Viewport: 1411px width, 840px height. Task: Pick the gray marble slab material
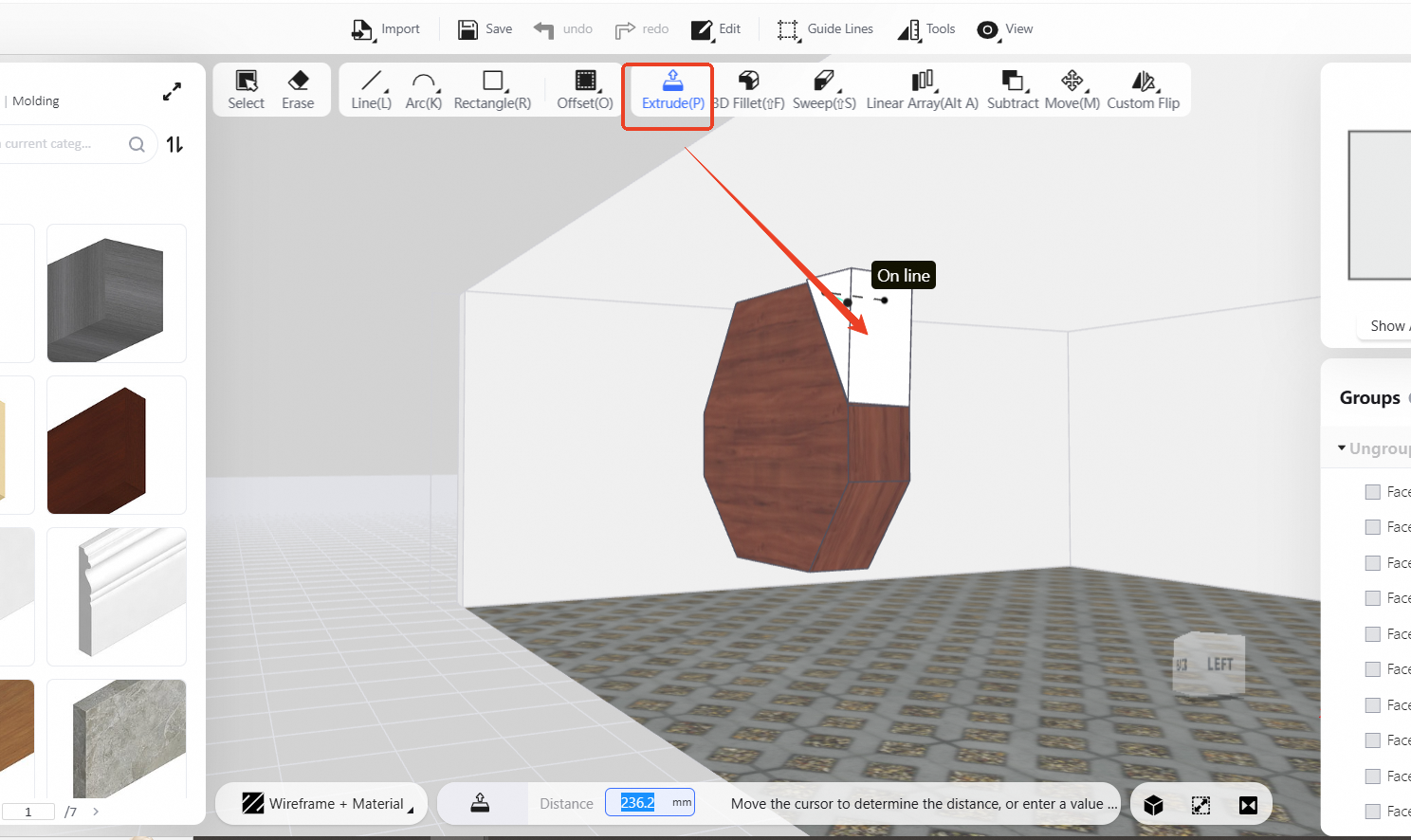click(x=117, y=739)
